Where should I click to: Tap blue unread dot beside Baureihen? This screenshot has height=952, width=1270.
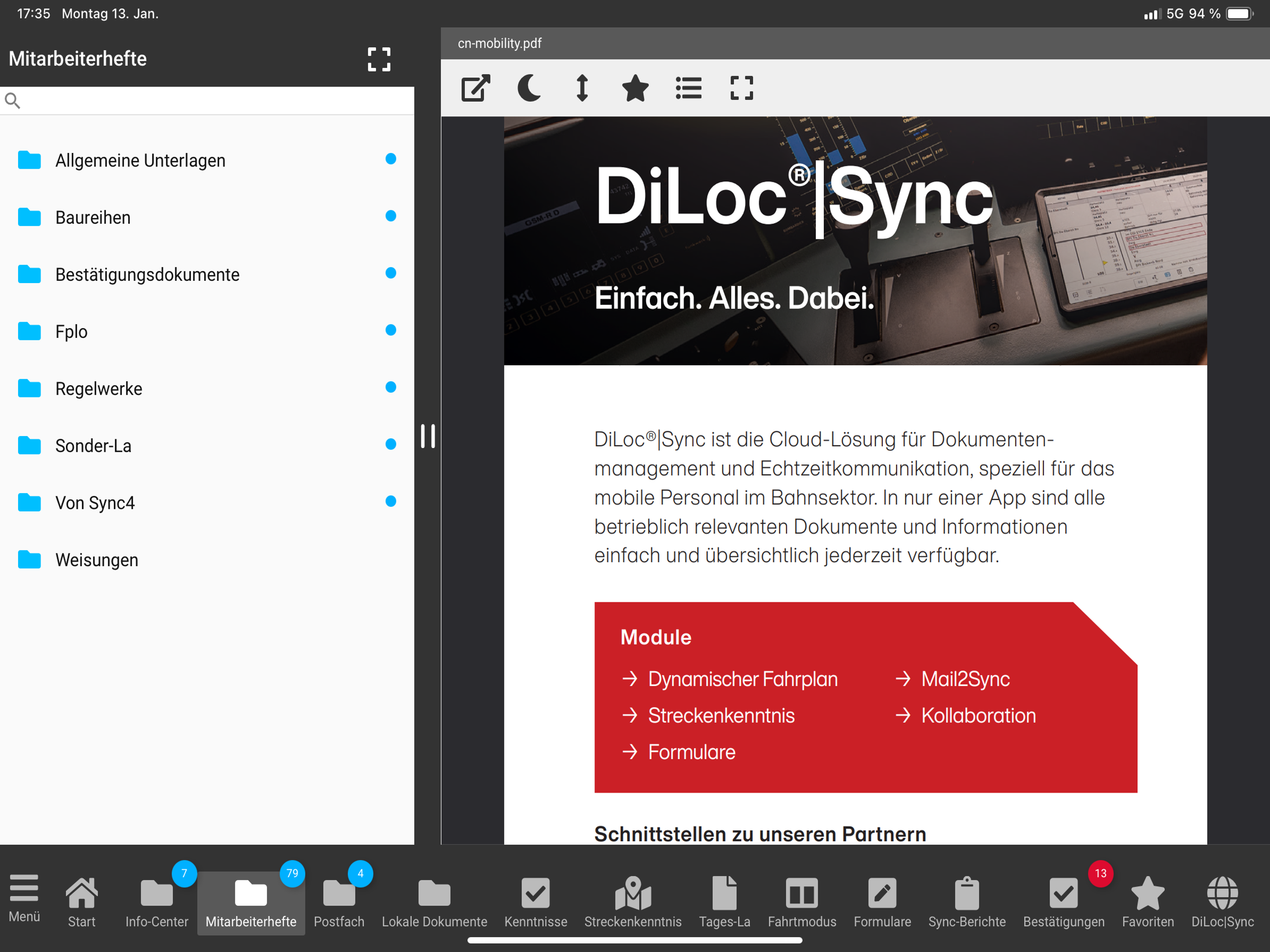coord(390,216)
